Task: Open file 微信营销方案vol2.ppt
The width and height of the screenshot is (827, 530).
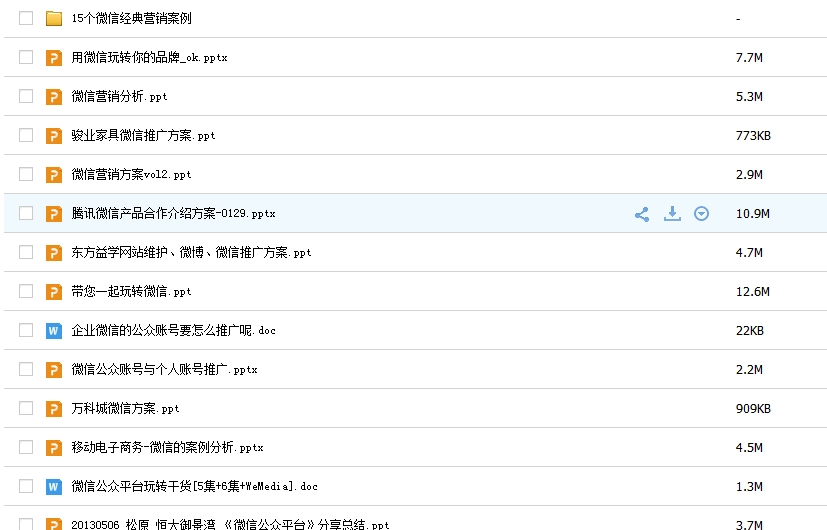Action: point(131,175)
